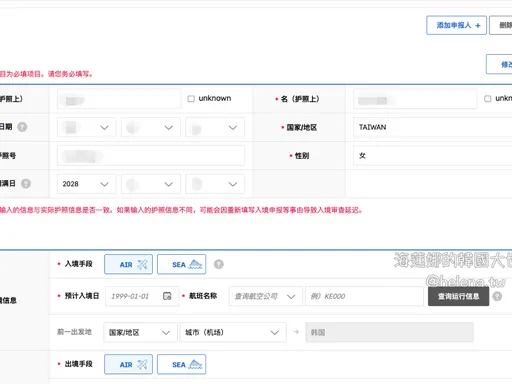Image resolution: width=512 pixels, height=384 pixels.
Task: Open the birth date day dropdown
Action: (215, 127)
